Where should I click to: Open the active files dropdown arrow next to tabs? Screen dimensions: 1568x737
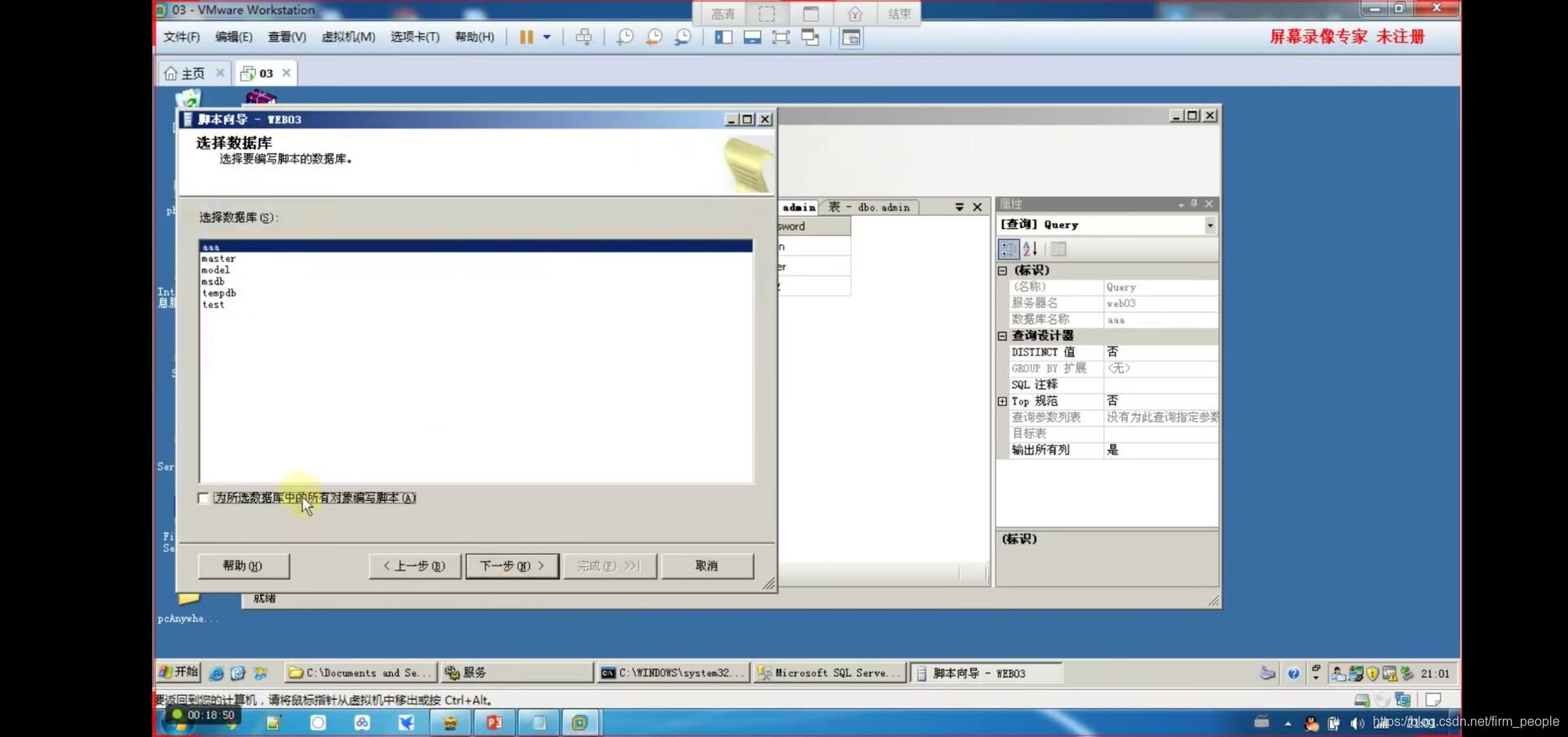tap(960, 208)
